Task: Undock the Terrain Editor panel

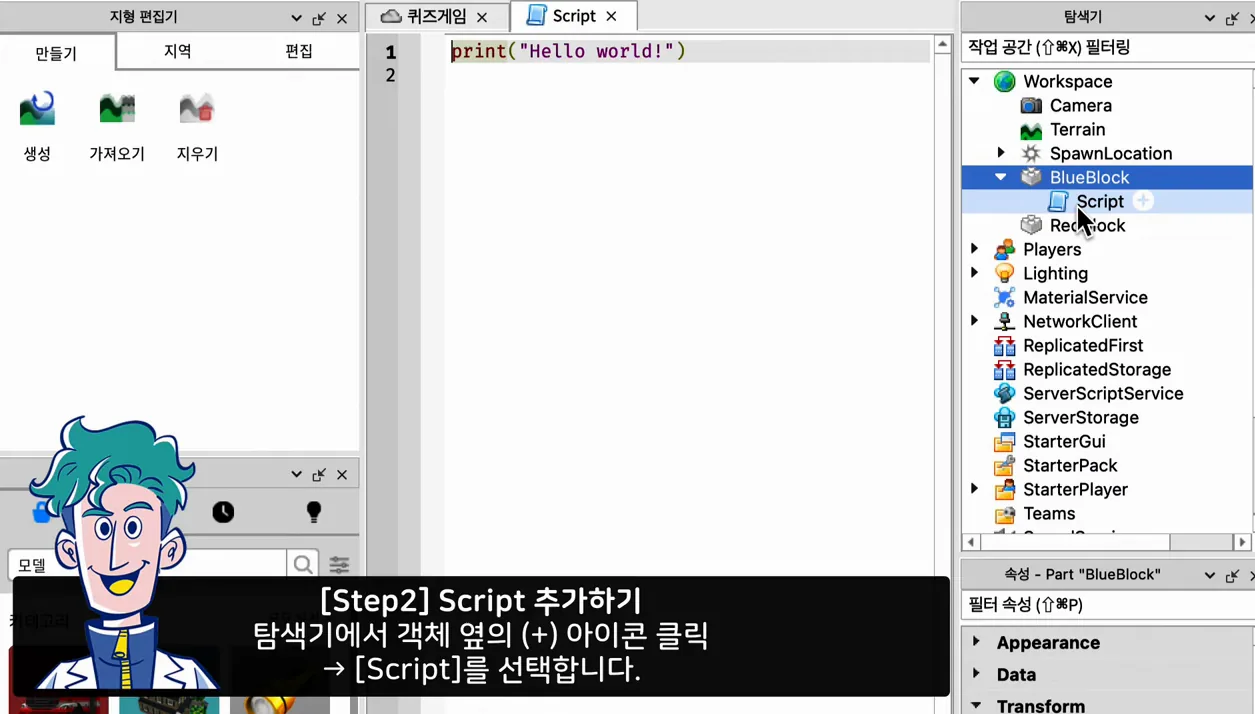Action: click(319, 18)
